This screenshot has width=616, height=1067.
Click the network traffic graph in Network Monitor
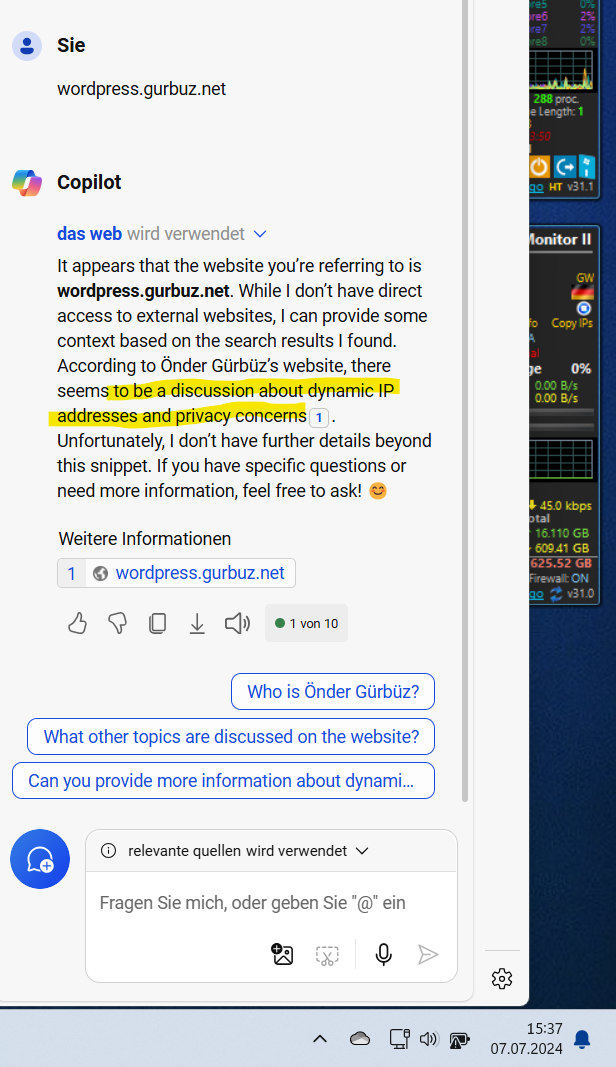coord(562,461)
